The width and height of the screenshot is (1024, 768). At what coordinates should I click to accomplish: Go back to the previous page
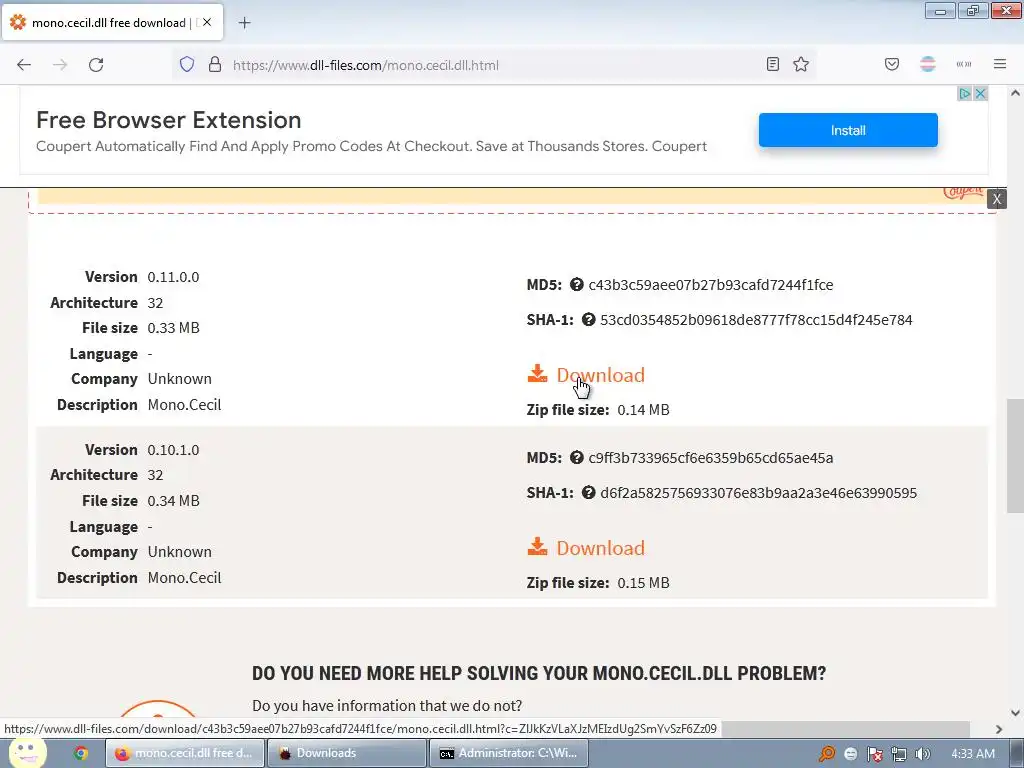pyautogui.click(x=24, y=65)
